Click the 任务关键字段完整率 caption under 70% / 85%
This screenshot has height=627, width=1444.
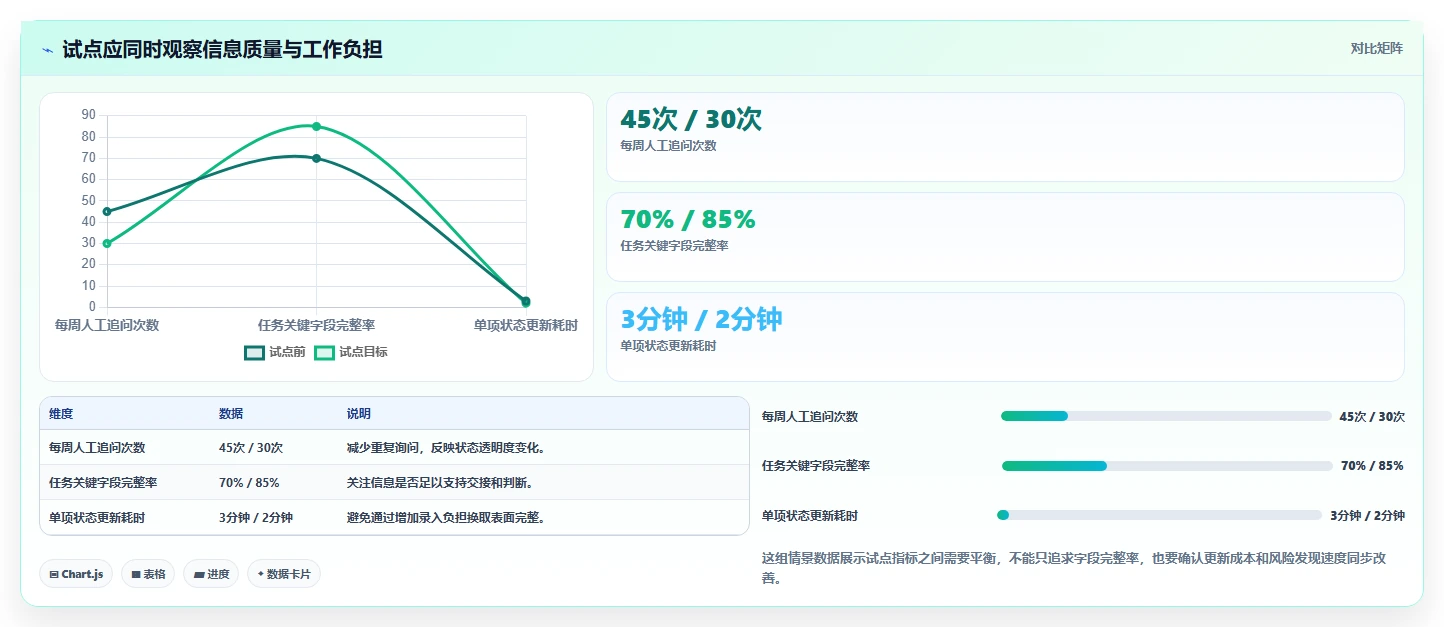(674, 246)
